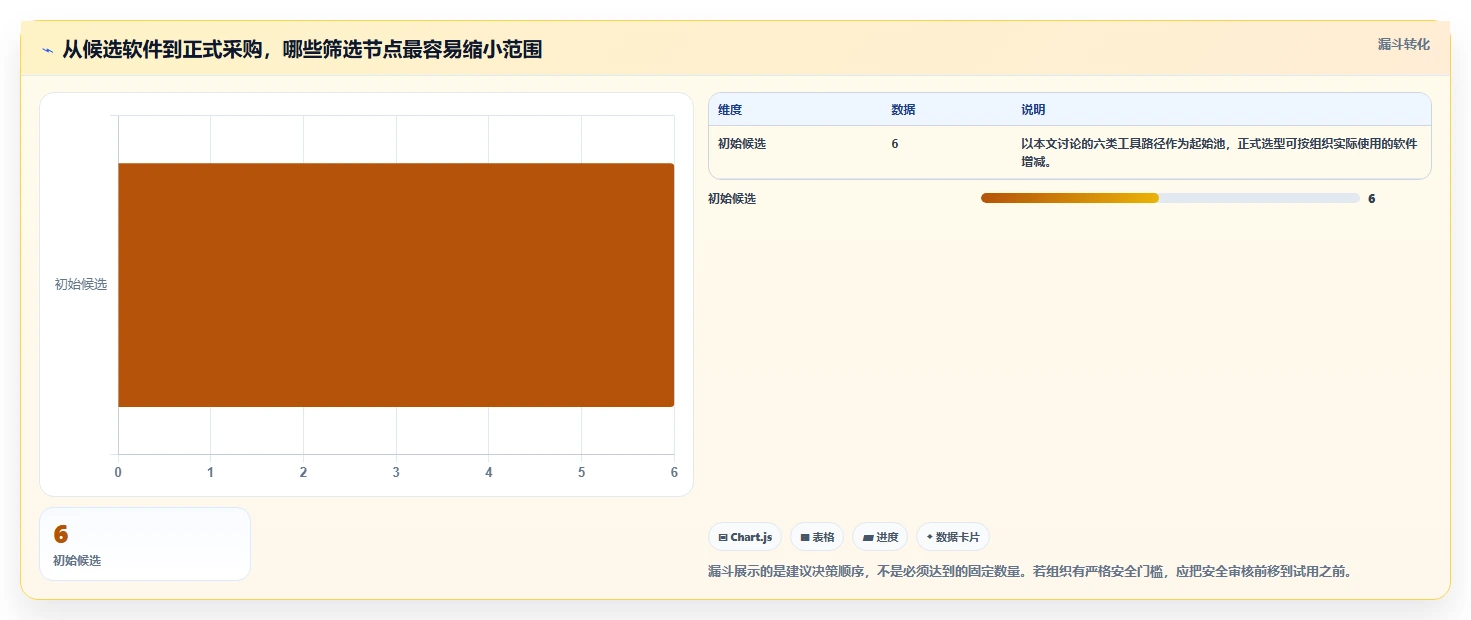Click the 数据卡片 tag

[953, 537]
